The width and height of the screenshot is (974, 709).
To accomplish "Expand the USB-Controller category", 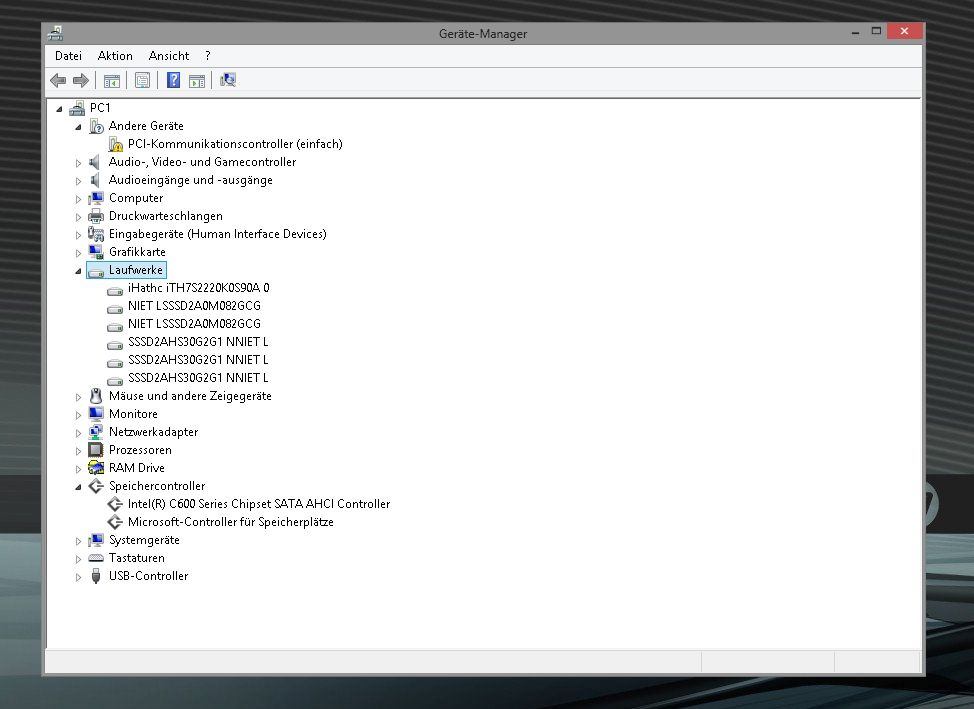I will (x=78, y=577).
